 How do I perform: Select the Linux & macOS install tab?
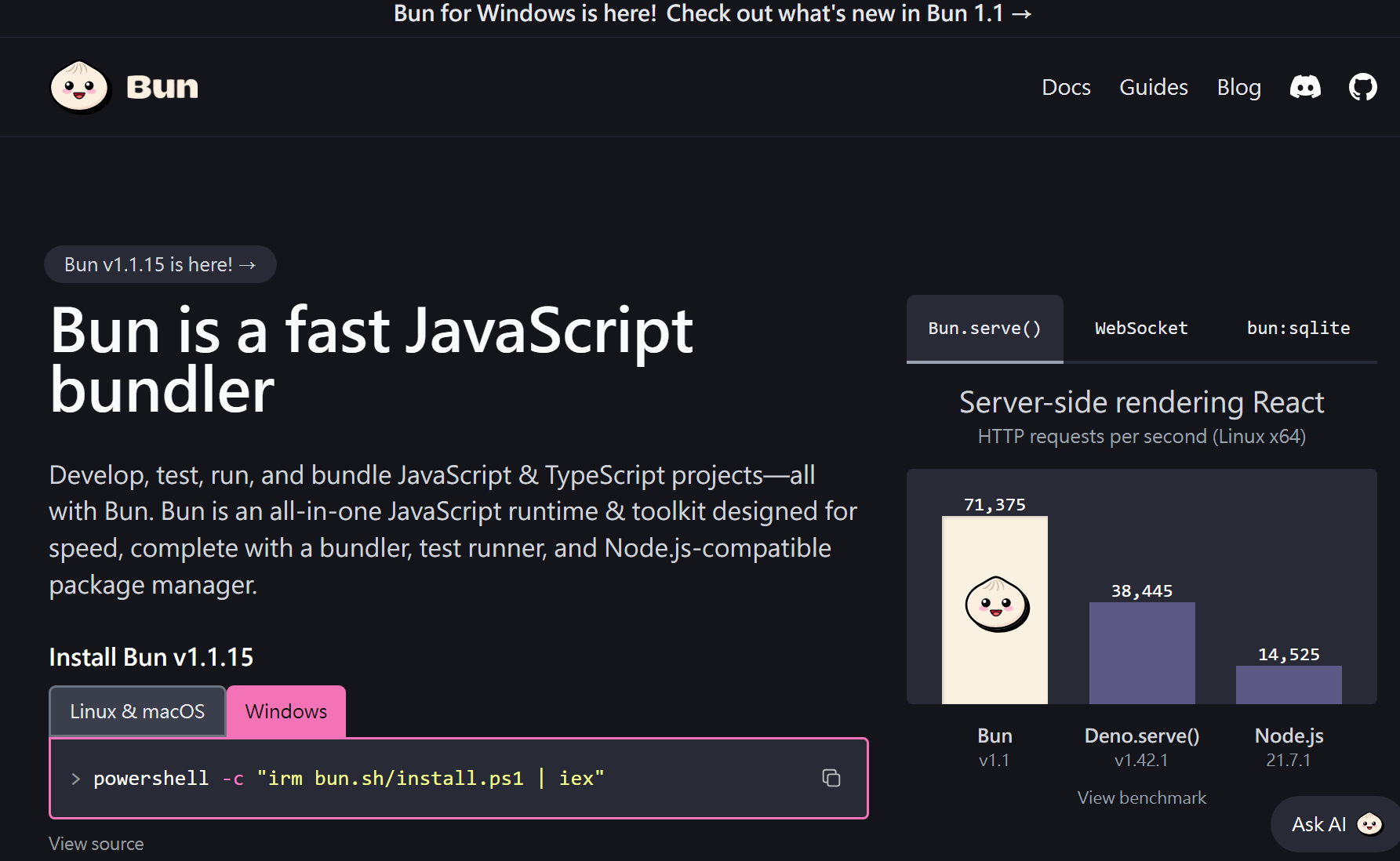point(137,711)
